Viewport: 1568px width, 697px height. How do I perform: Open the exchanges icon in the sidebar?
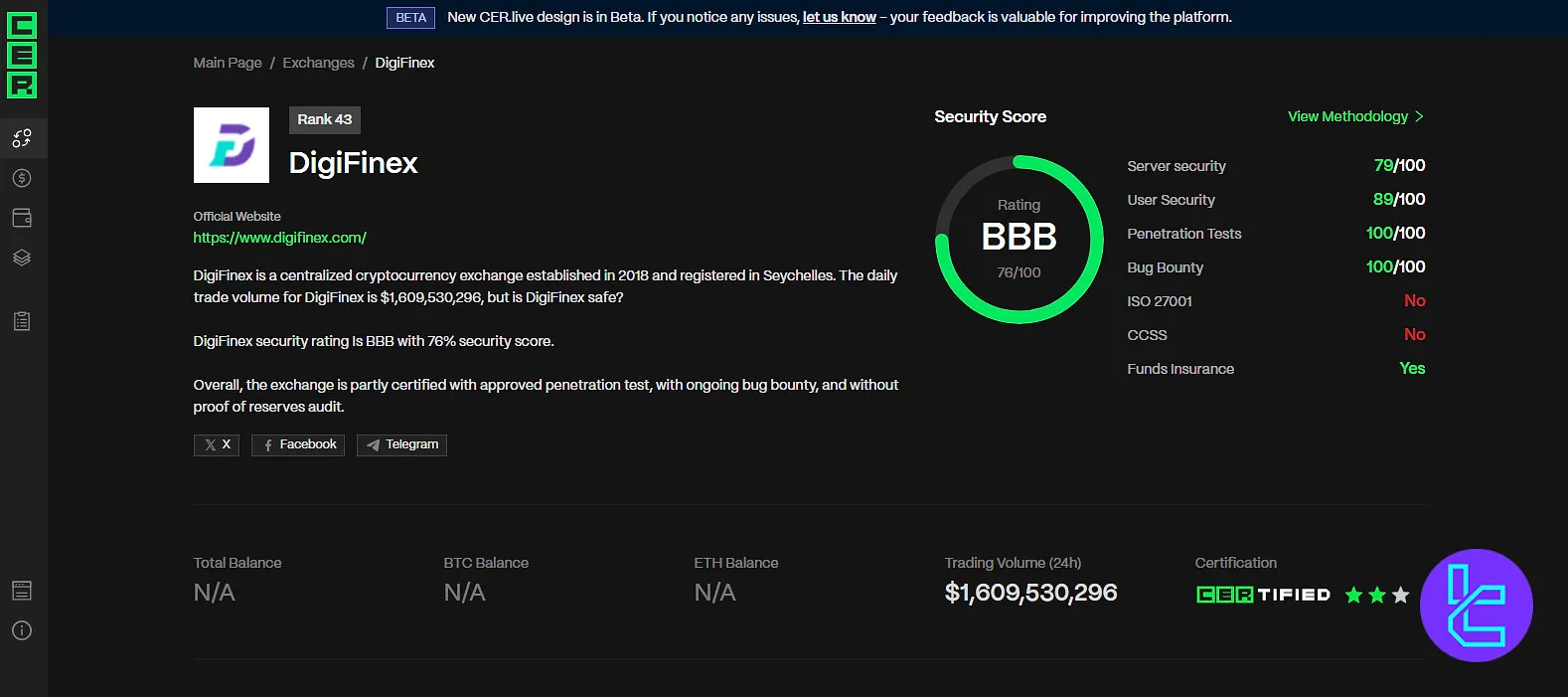(x=22, y=138)
